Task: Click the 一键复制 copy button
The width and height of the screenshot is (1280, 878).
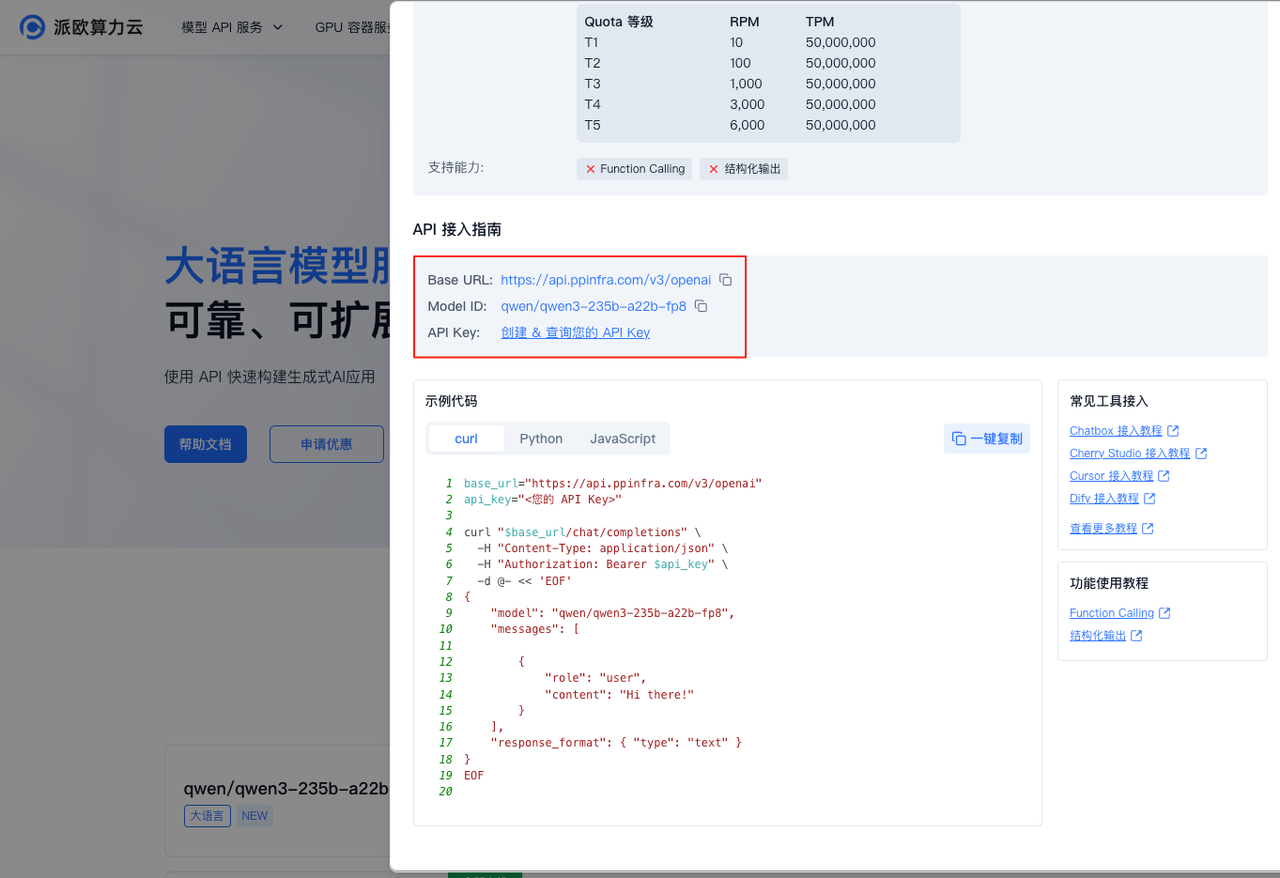Action: click(x=987, y=438)
